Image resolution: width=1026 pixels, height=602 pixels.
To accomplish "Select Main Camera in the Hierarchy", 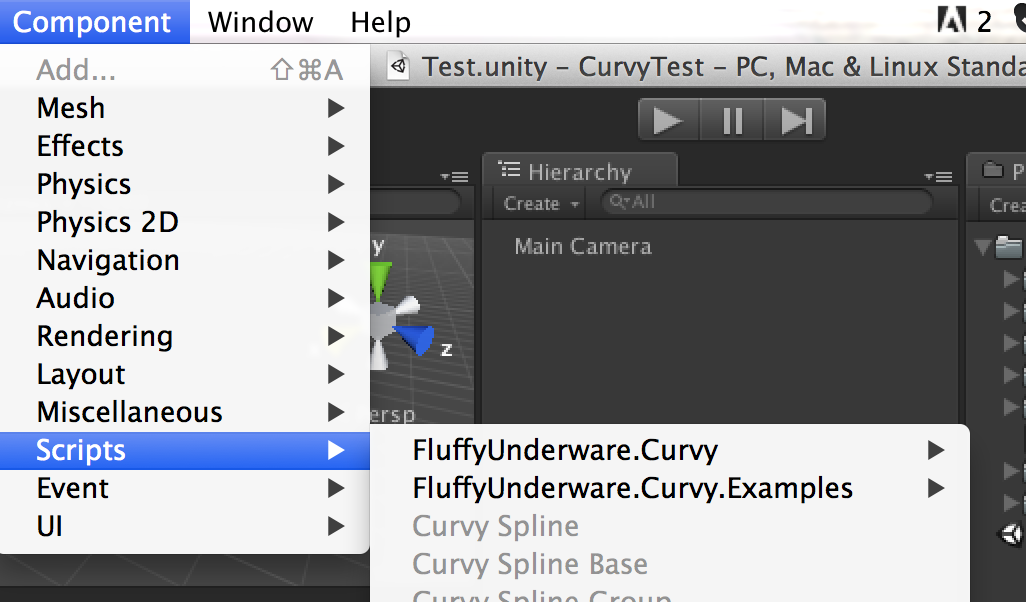I will (582, 247).
